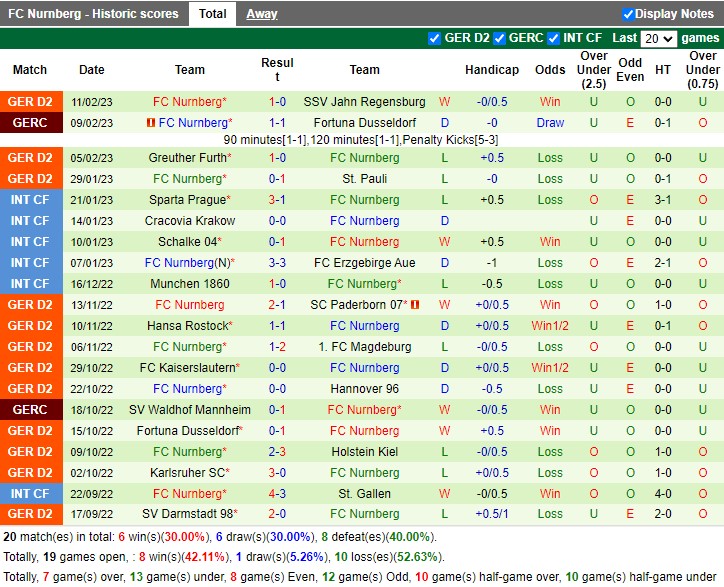Viewport: 724px width, 587px height.
Task: Click the 4-3 score versus St. Gallen
Action: click(277, 494)
